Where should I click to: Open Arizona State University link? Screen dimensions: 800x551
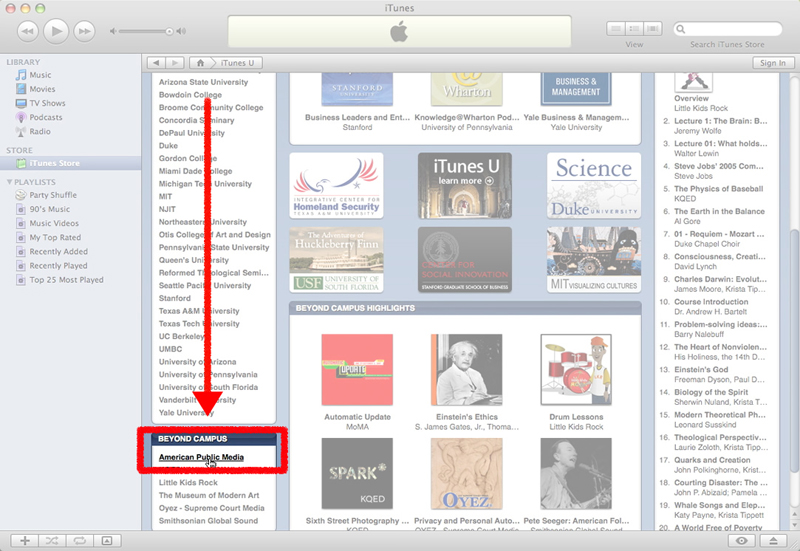click(x=203, y=82)
